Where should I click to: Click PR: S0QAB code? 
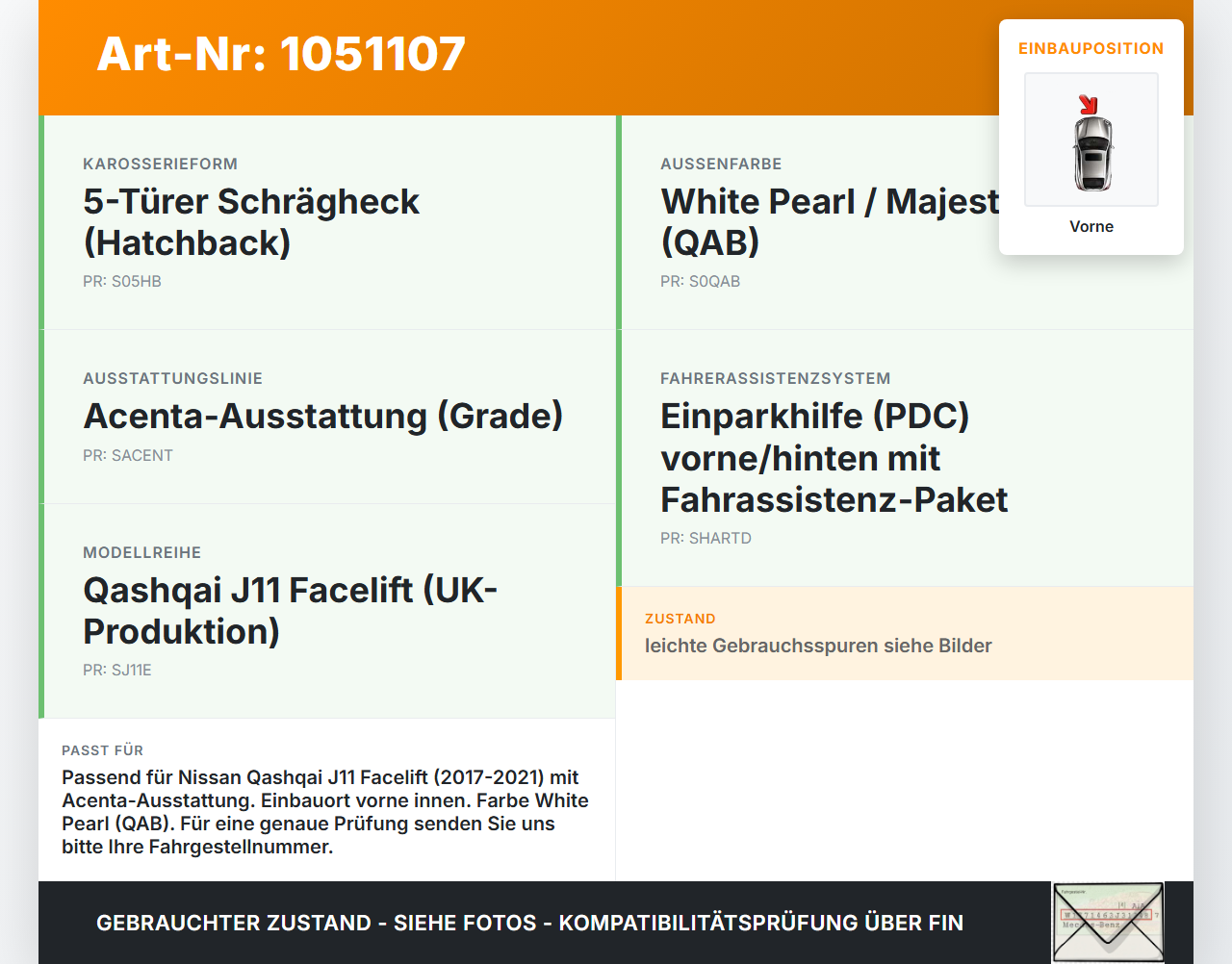click(700, 281)
